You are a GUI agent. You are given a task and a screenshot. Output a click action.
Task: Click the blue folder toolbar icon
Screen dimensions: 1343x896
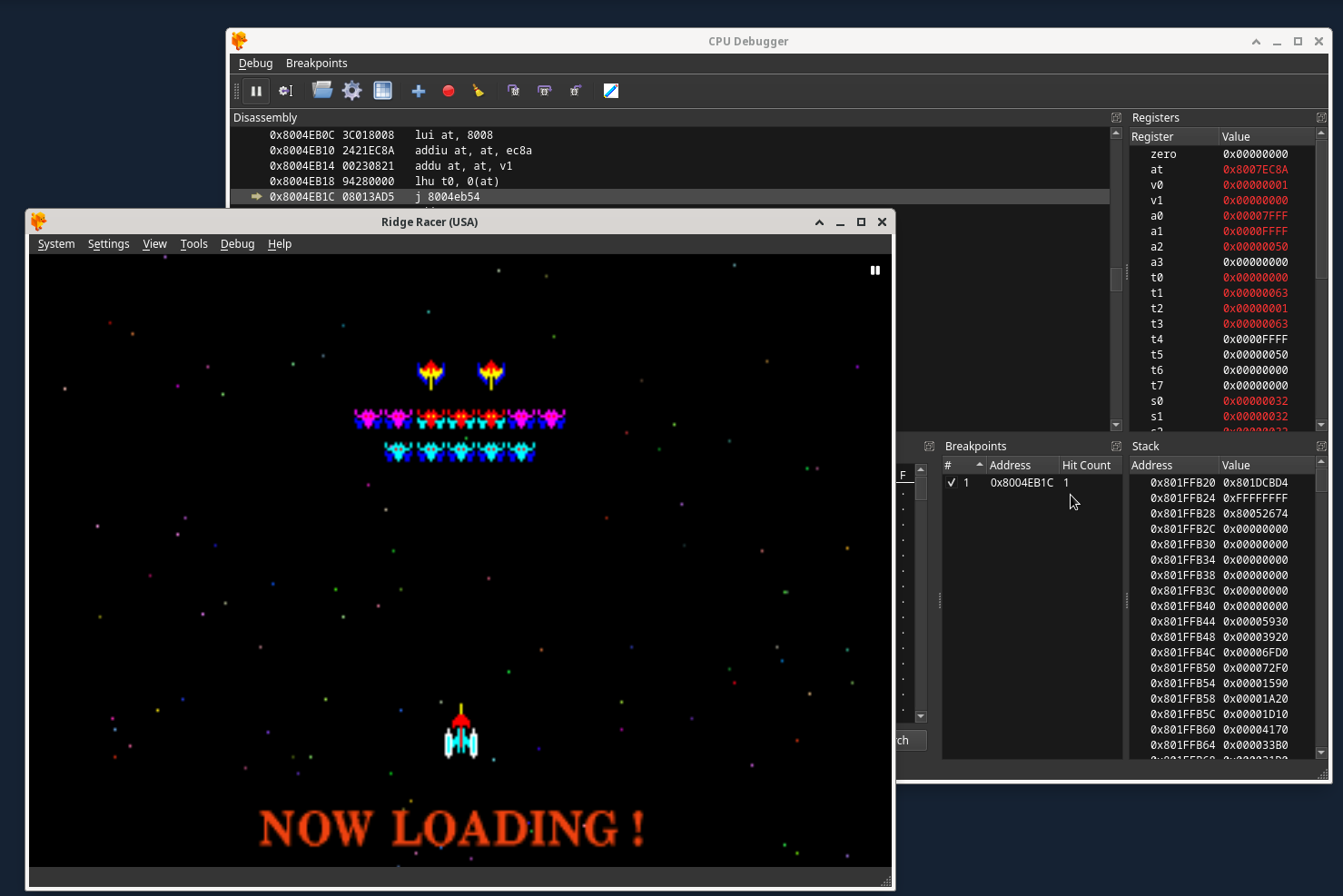(322, 90)
